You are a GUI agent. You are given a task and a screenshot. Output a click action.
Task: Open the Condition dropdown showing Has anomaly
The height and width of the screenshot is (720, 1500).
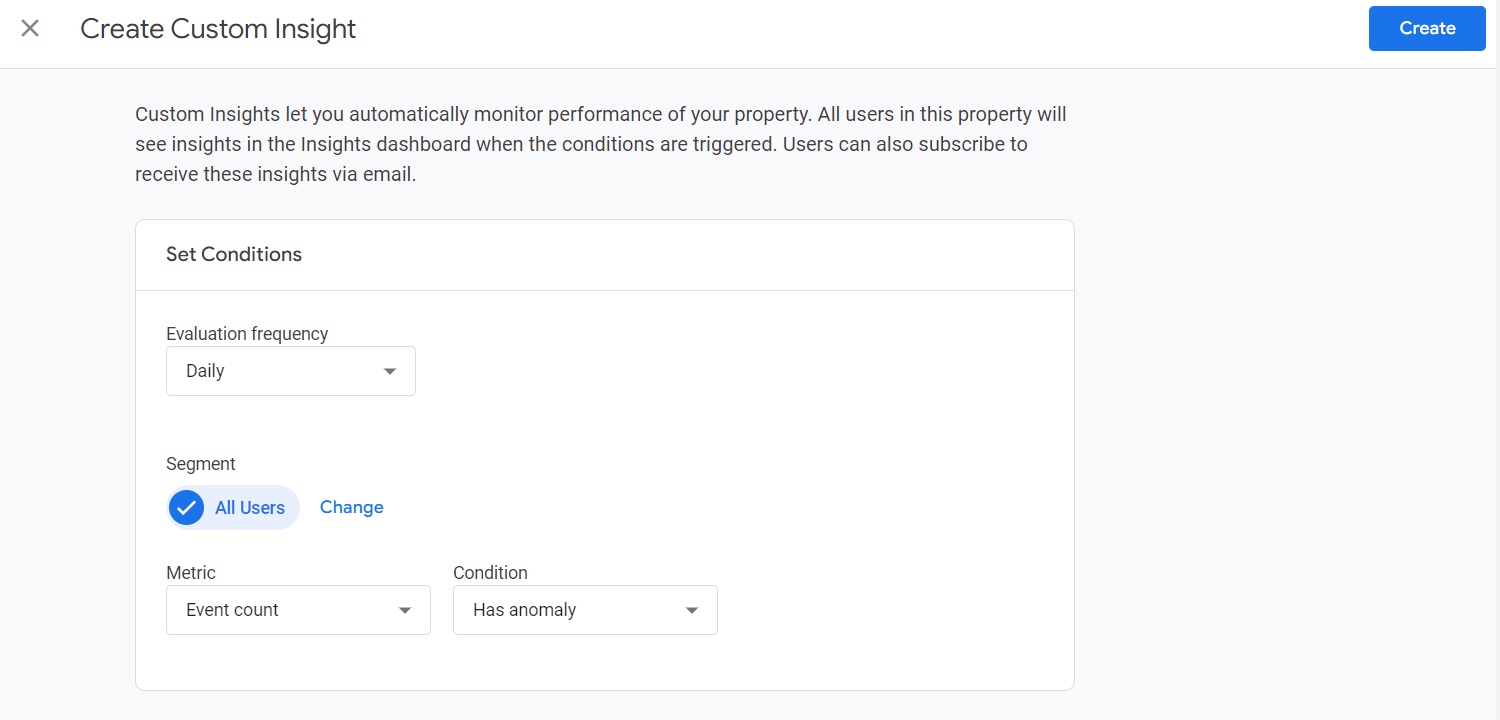(585, 609)
